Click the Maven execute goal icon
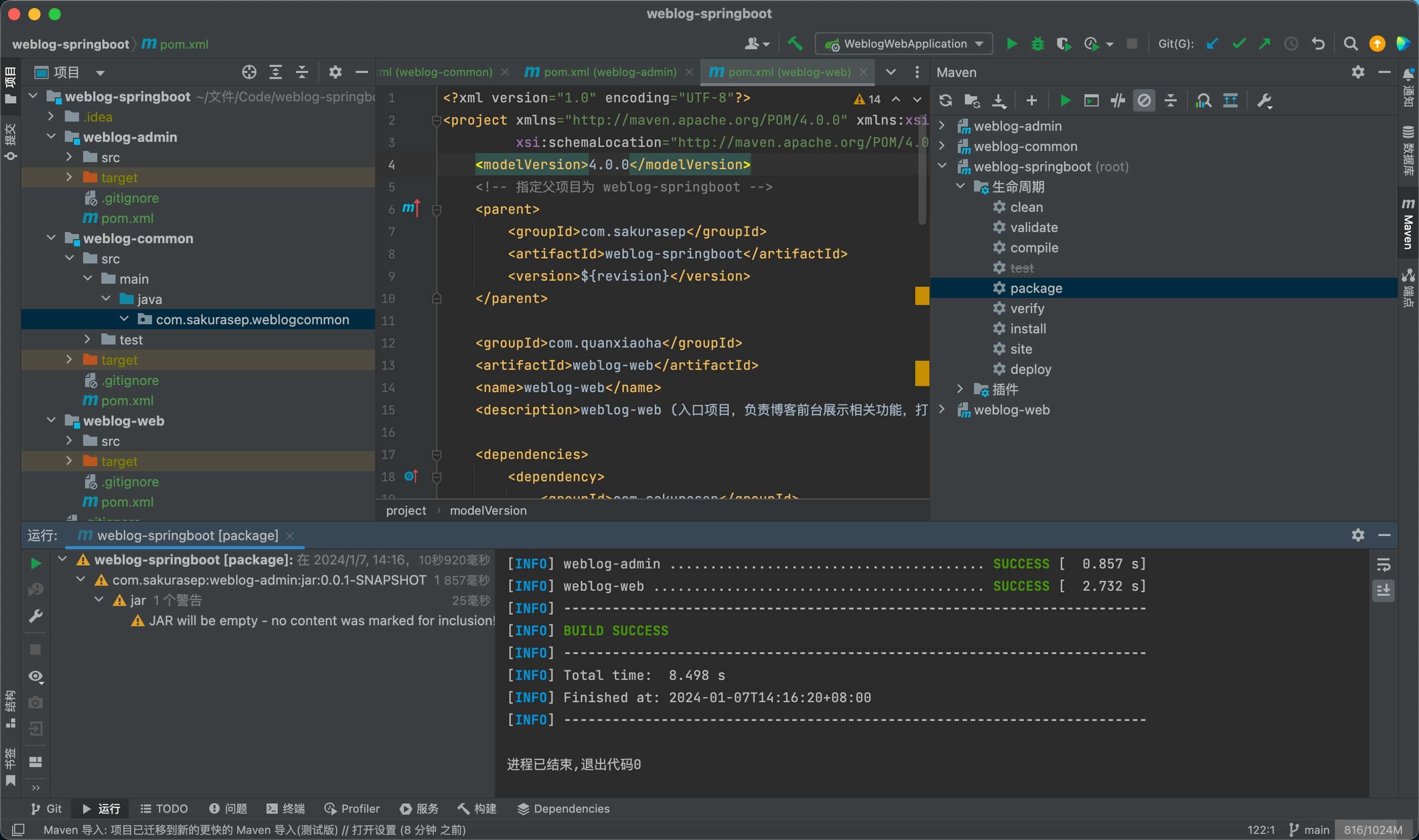This screenshot has width=1419, height=840. point(1091,101)
